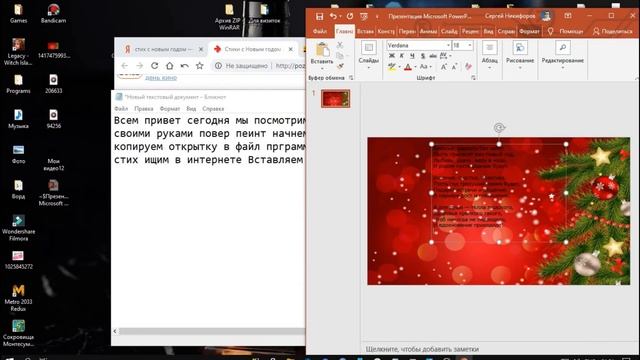The image size is (640, 360).
Task: Click the Вставить paste icon
Action: coord(322,50)
